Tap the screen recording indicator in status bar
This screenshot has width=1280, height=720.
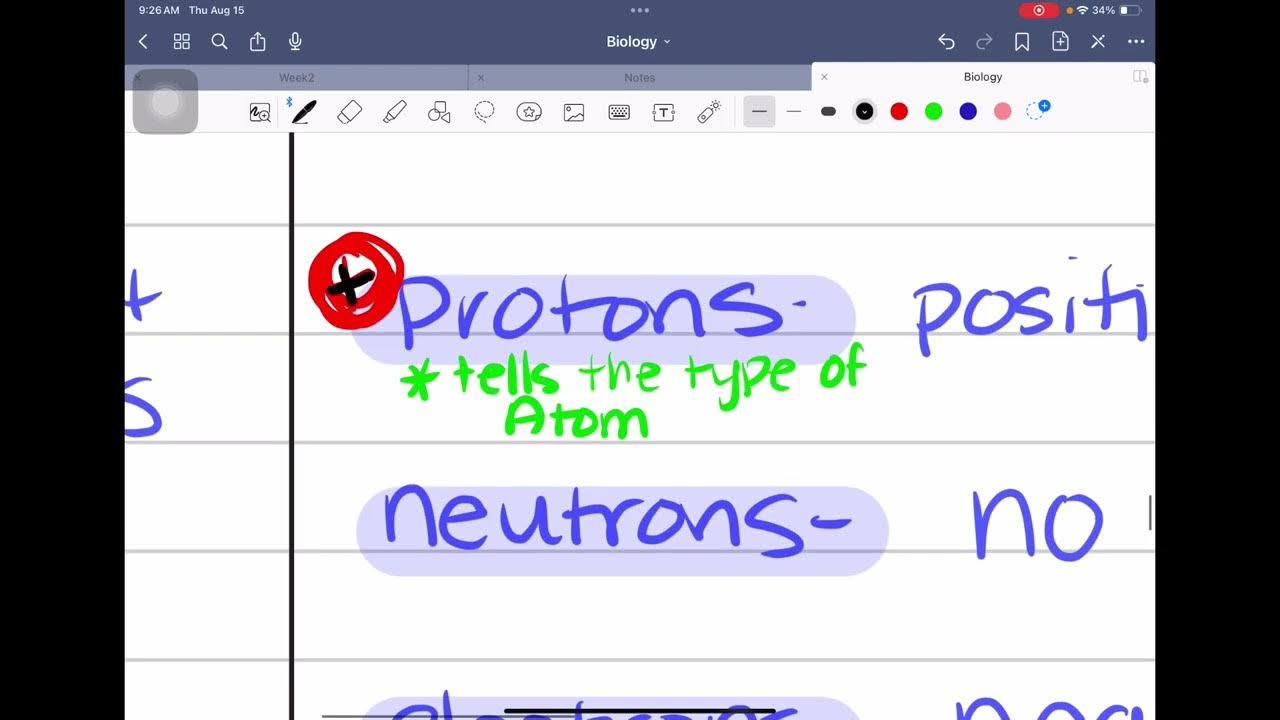1038,10
